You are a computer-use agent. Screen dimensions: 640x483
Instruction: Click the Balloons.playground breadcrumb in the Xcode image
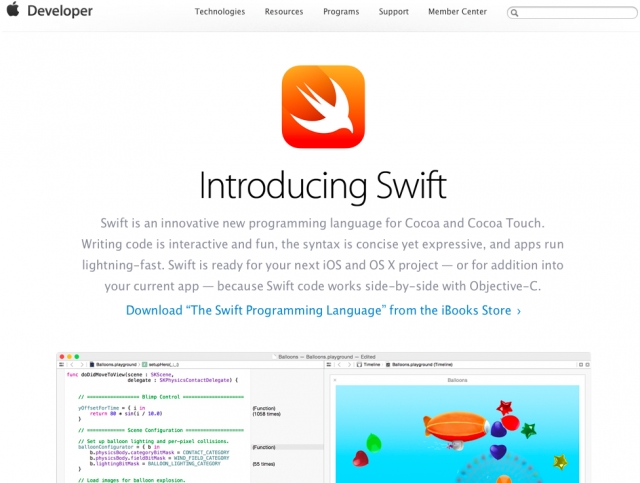click(113, 364)
